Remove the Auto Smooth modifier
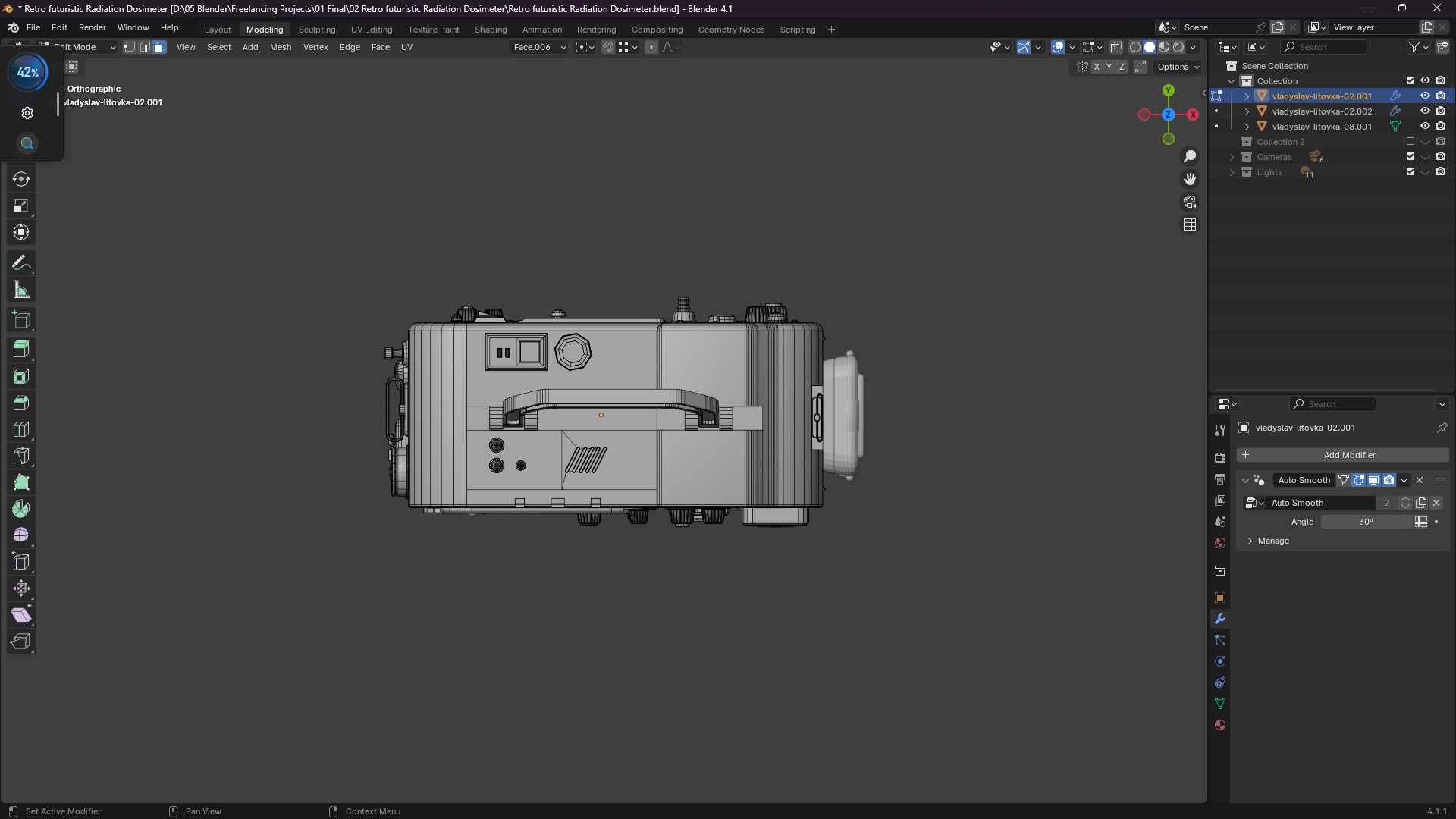1456x819 pixels. 1420,480
